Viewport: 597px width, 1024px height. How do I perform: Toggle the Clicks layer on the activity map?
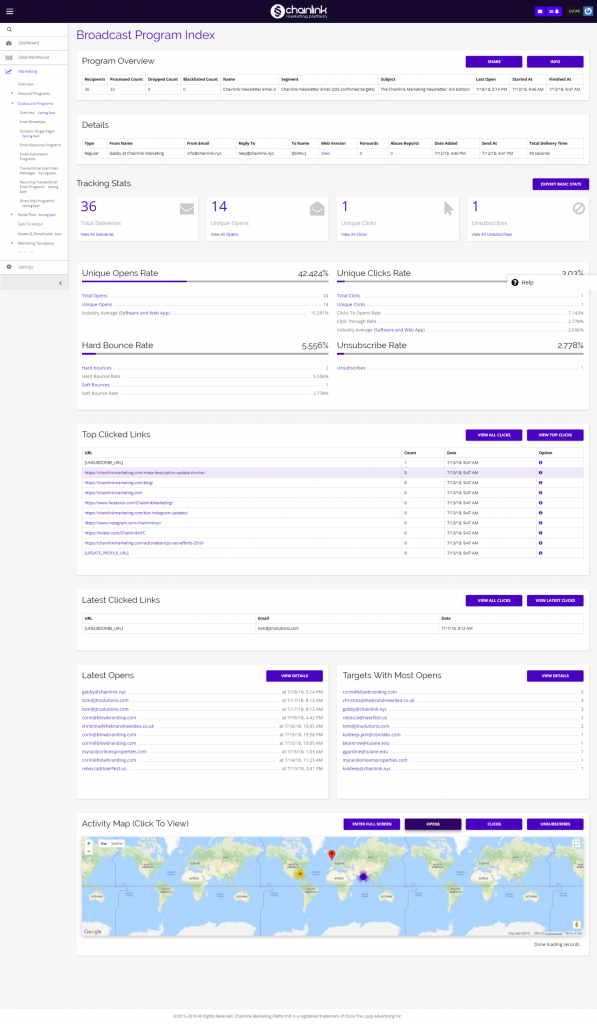[495, 824]
